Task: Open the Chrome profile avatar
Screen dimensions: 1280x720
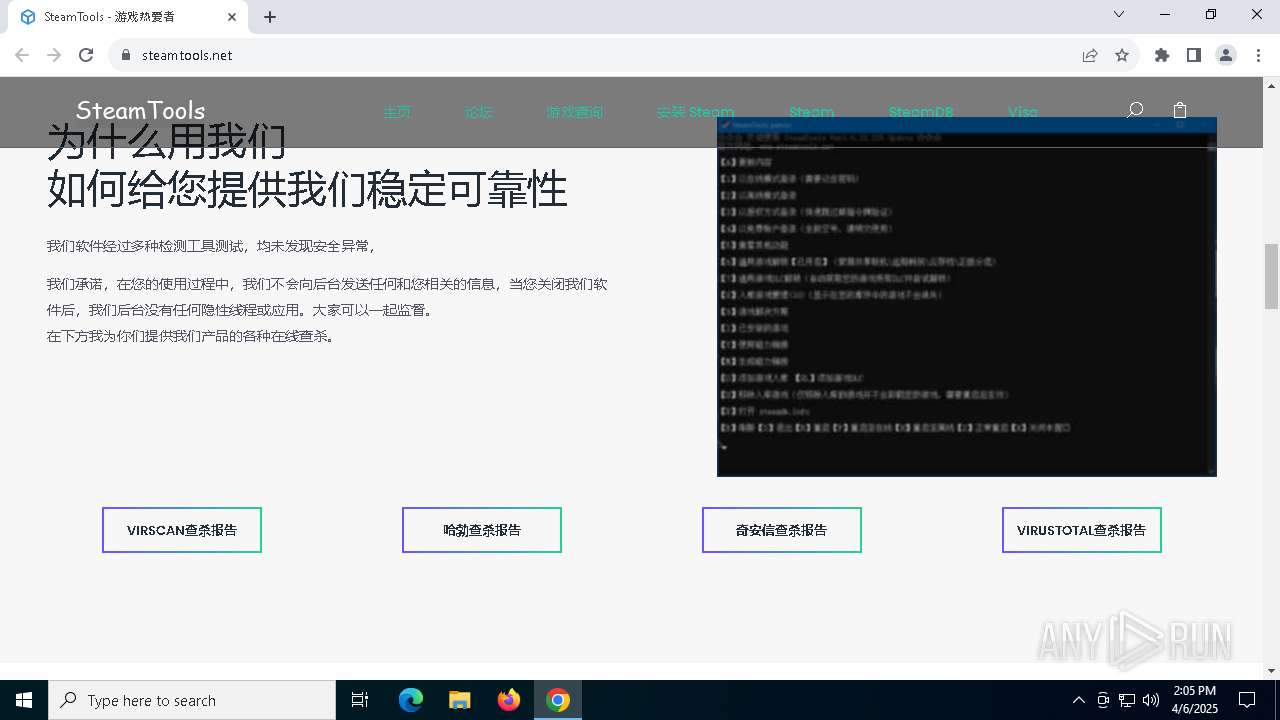Action: click(x=1226, y=55)
